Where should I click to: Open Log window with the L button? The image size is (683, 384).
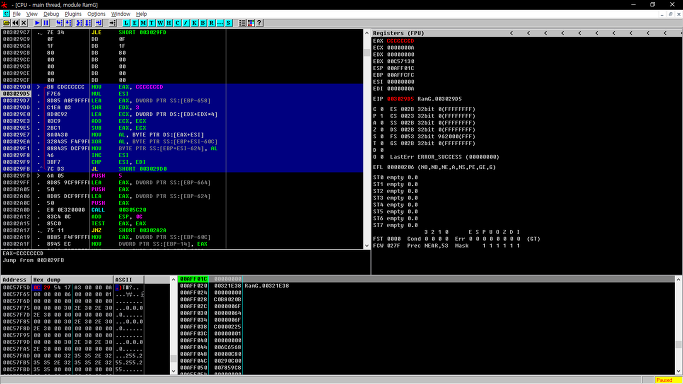tap(126, 23)
